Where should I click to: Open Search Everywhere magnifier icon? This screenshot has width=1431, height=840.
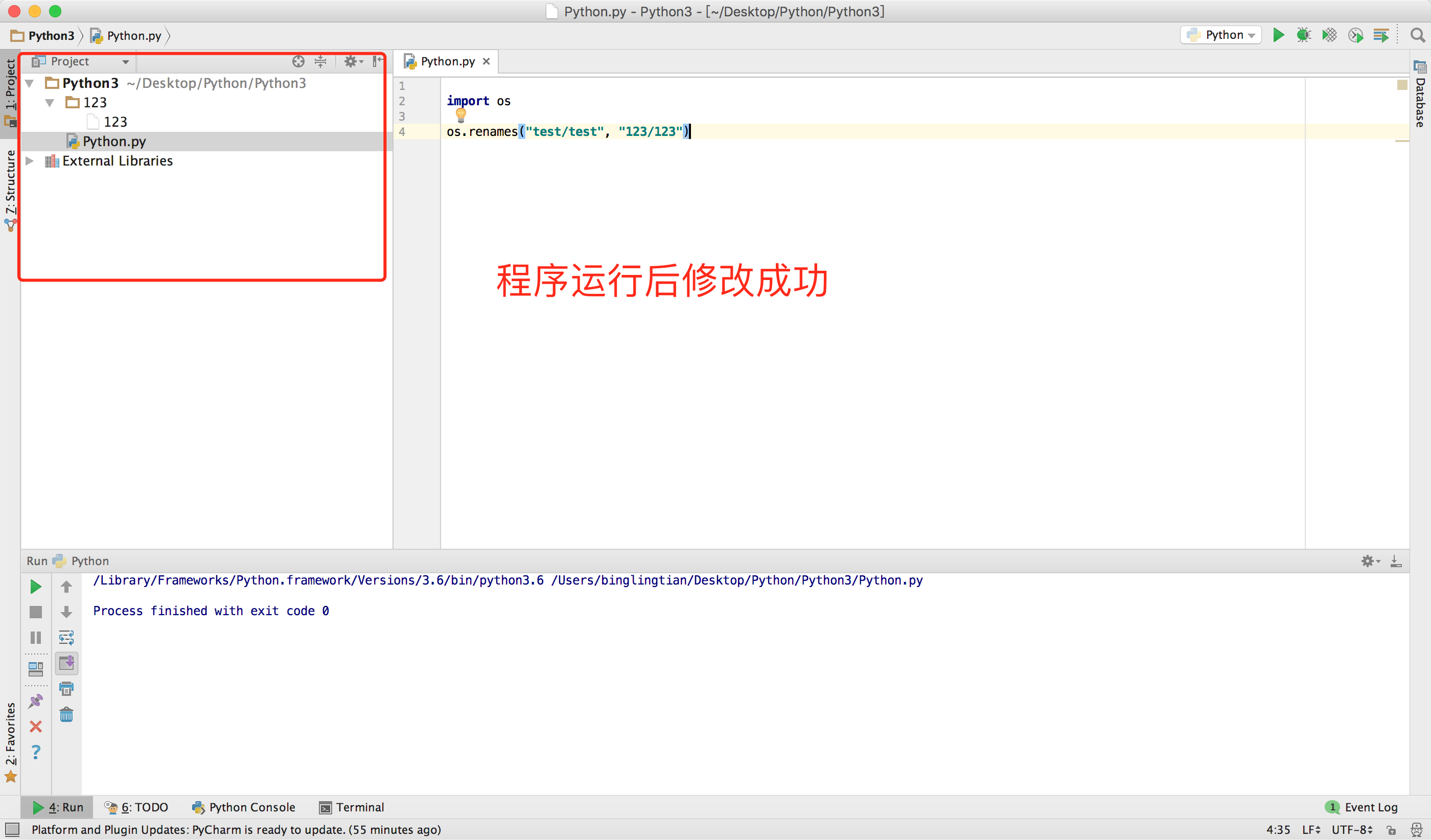coord(1417,35)
